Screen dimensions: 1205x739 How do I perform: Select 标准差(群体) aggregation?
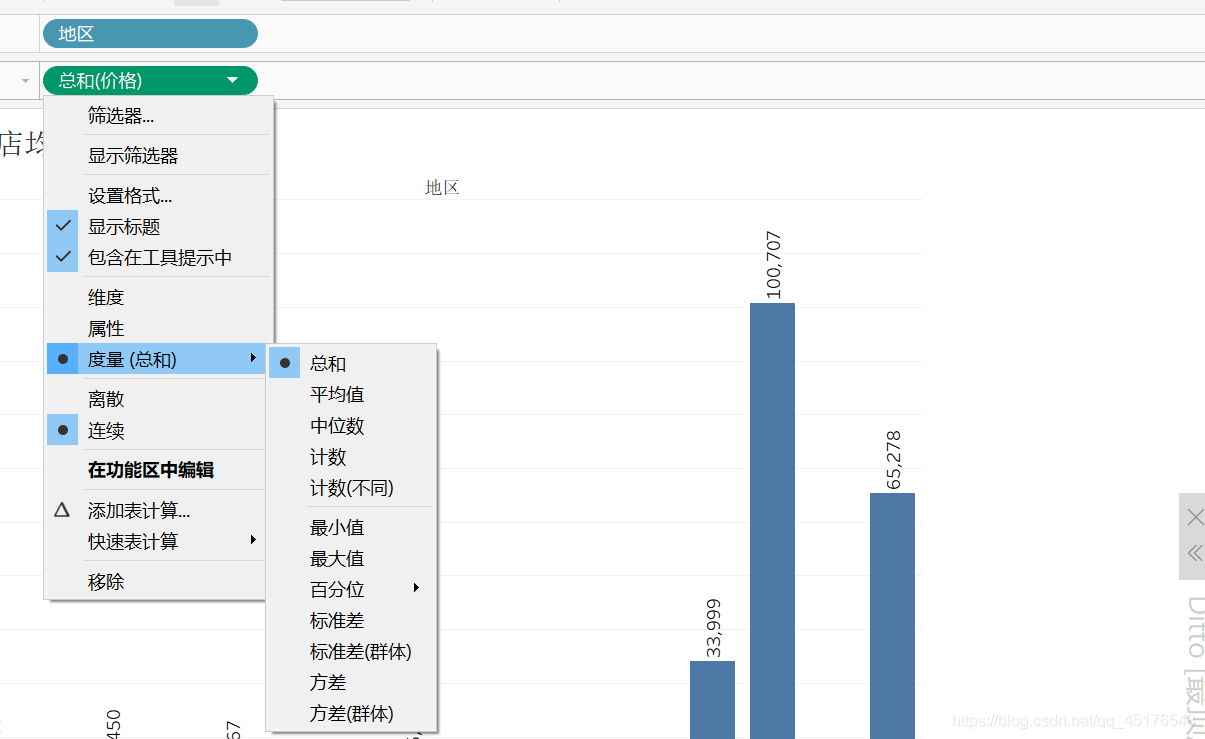point(351,652)
